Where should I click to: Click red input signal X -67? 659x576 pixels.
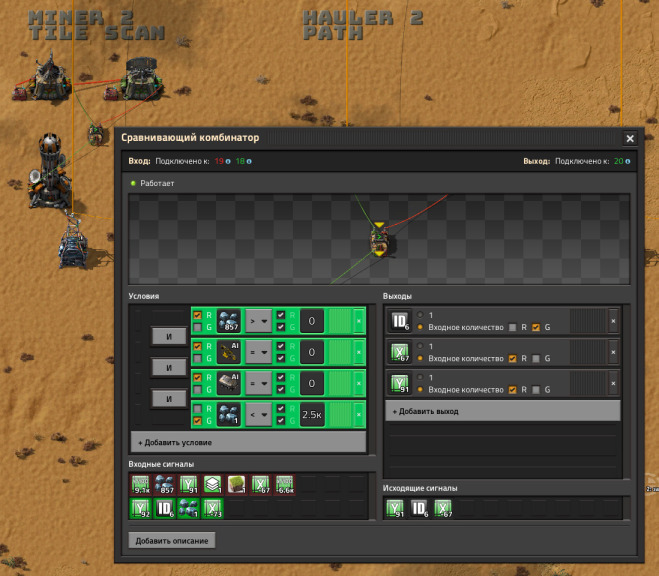pos(261,485)
